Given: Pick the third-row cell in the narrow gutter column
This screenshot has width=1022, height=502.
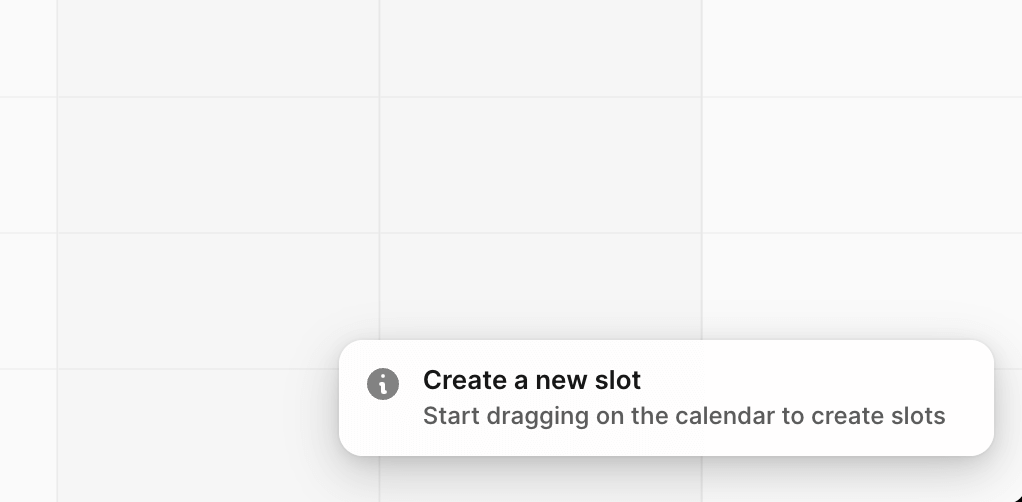Looking at the screenshot, I should click(x=28, y=301).
